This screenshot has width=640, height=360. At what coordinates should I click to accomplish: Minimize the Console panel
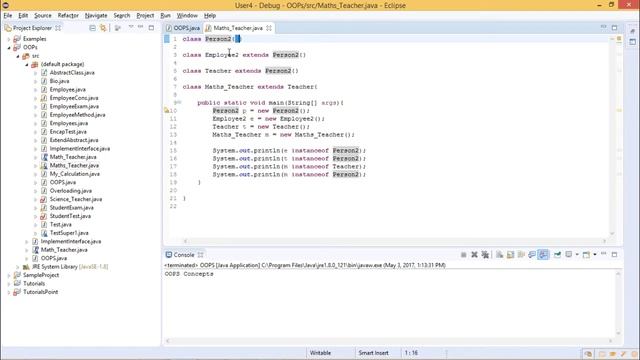pos(604,254)
